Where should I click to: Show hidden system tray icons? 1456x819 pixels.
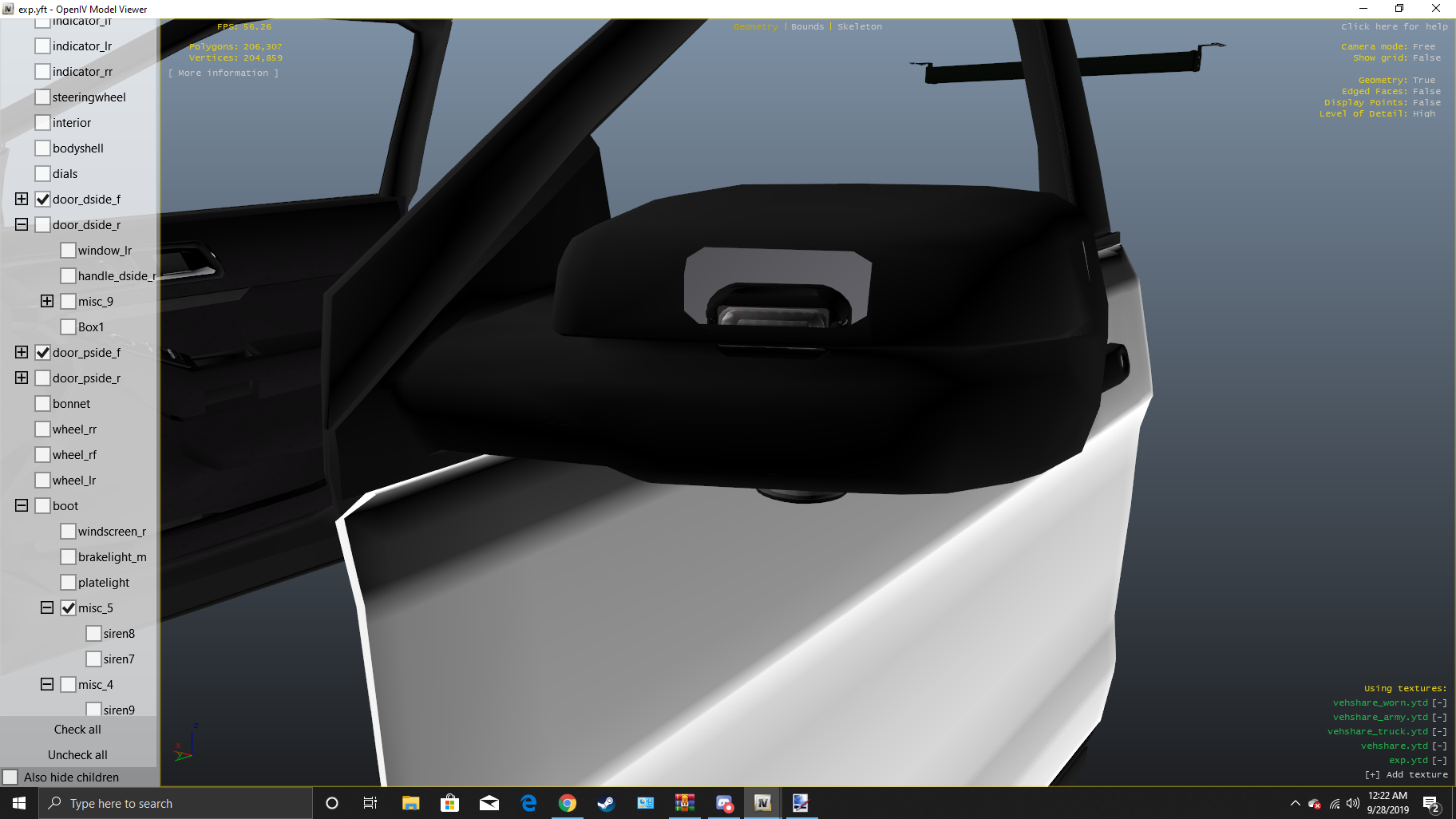(1295, 803)
